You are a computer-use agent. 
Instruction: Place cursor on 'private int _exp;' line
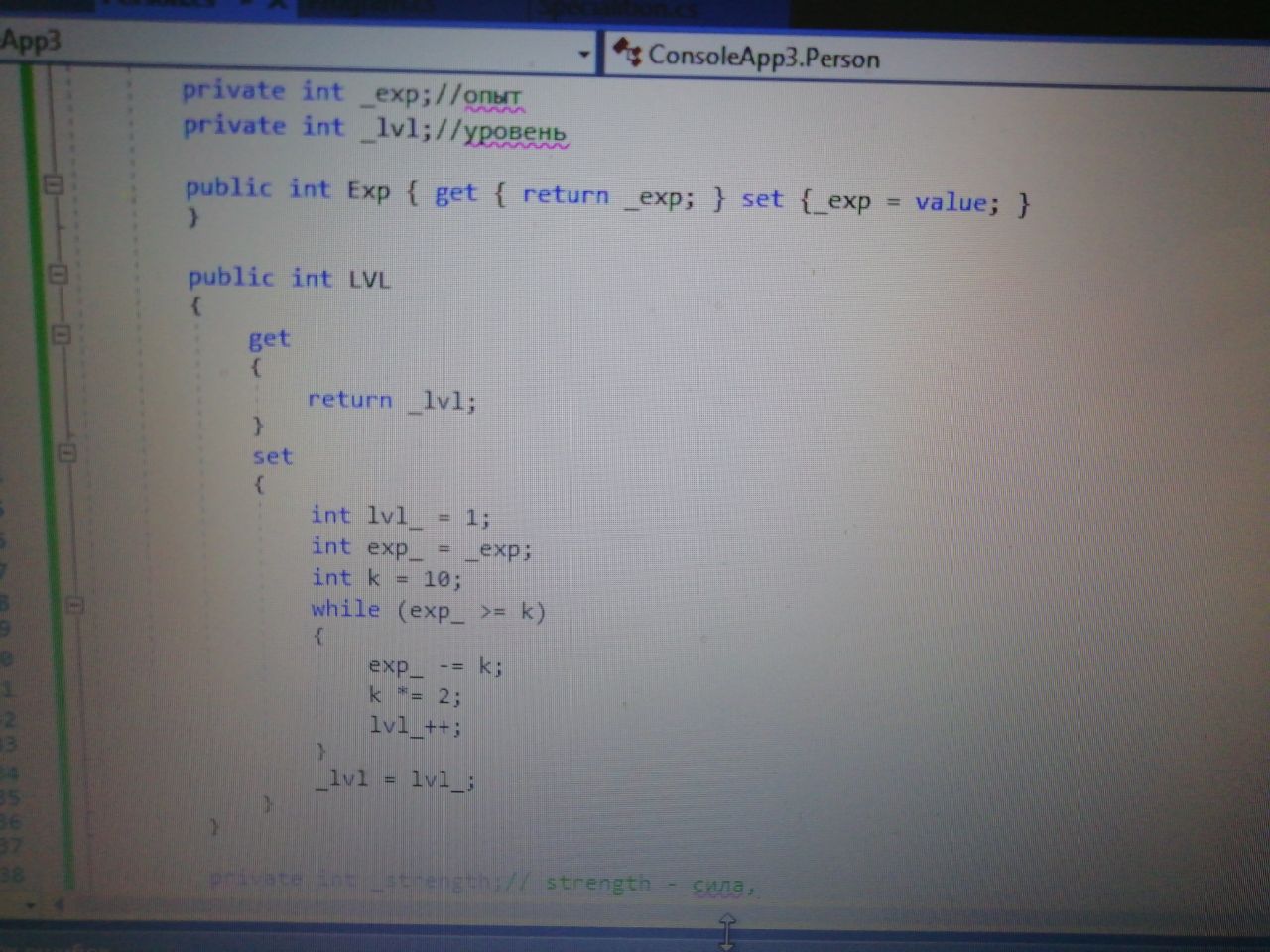tap(352, 93)
